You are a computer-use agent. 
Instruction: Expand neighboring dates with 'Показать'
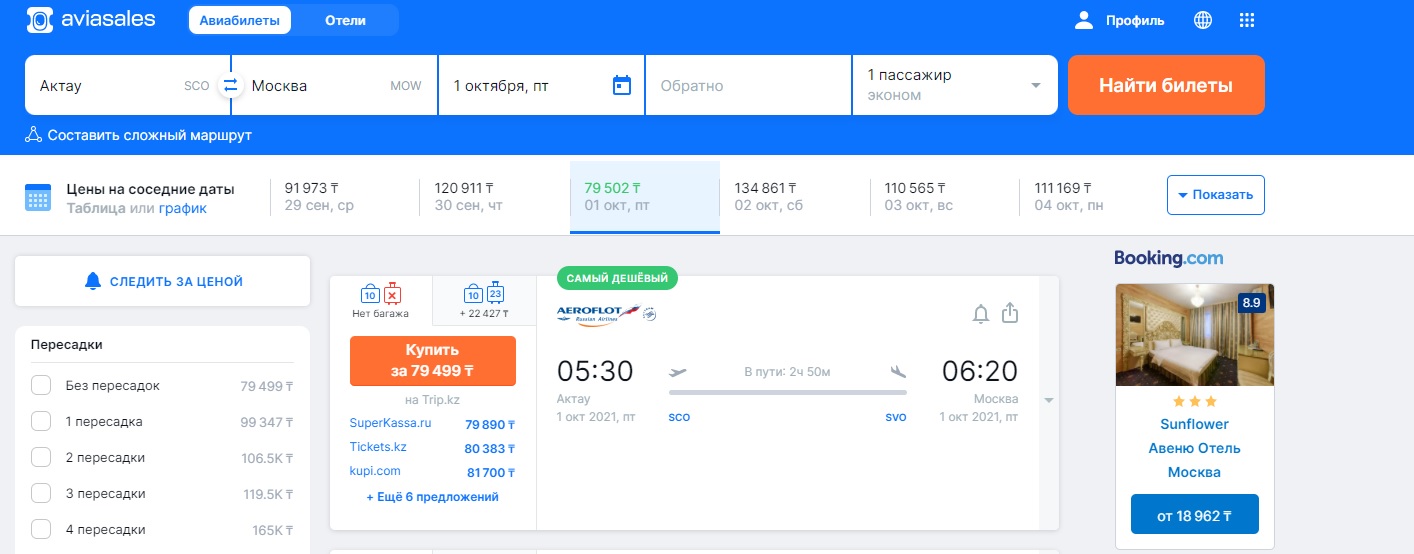pos(1215,195)
